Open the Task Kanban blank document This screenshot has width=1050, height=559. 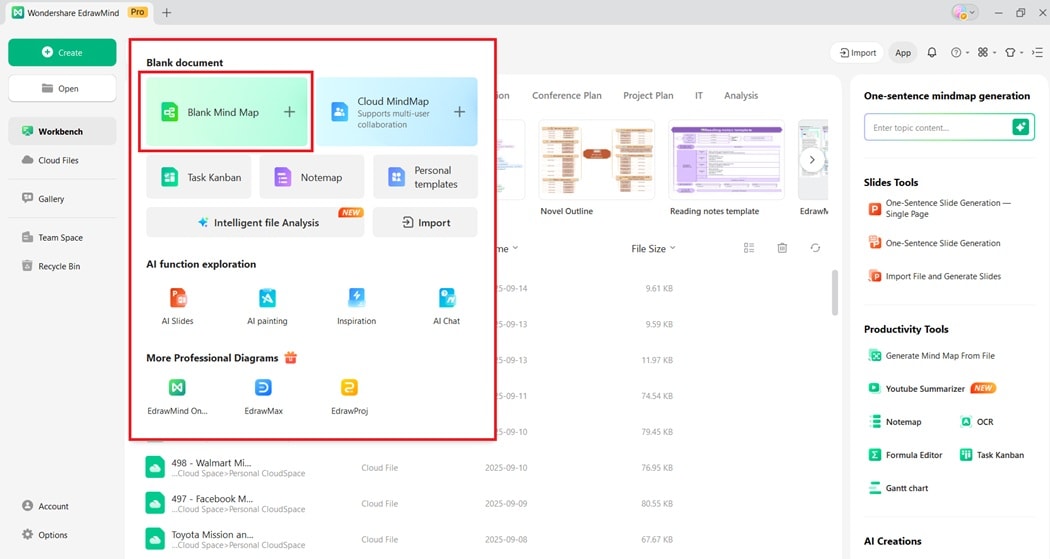point(198,177)
